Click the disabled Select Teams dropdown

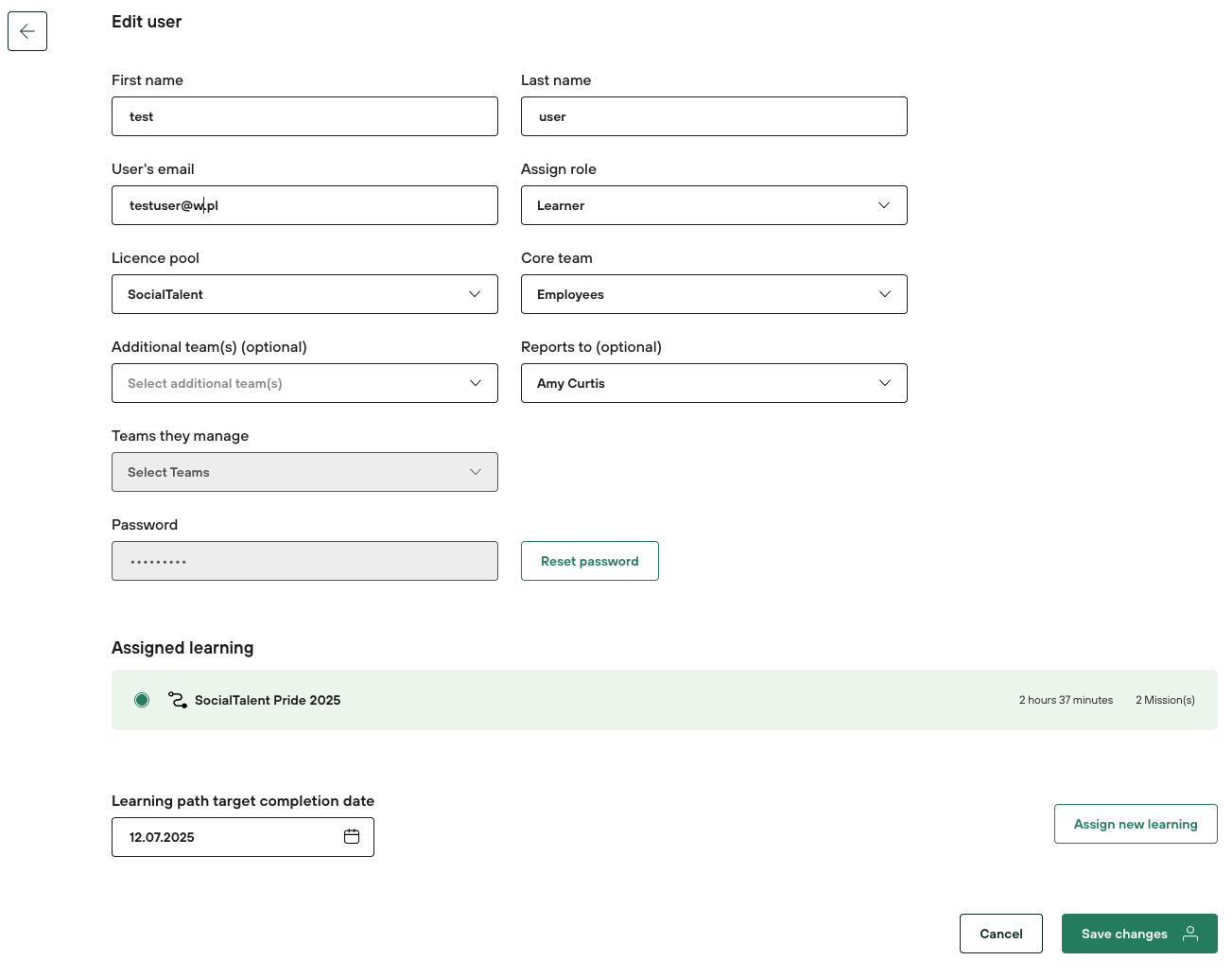tap(304, 472)
